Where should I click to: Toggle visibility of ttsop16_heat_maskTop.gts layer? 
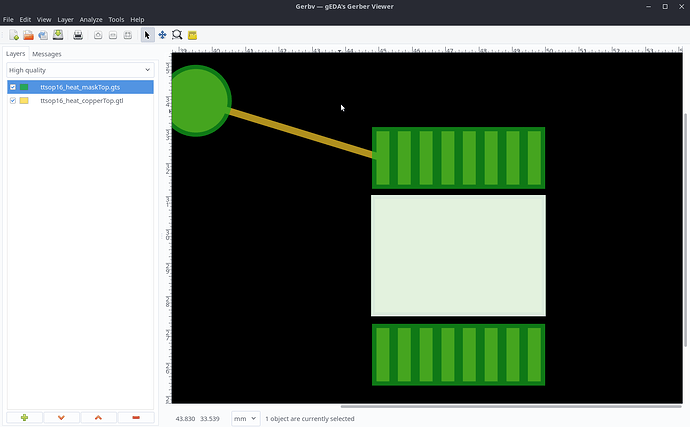[12, 88]
